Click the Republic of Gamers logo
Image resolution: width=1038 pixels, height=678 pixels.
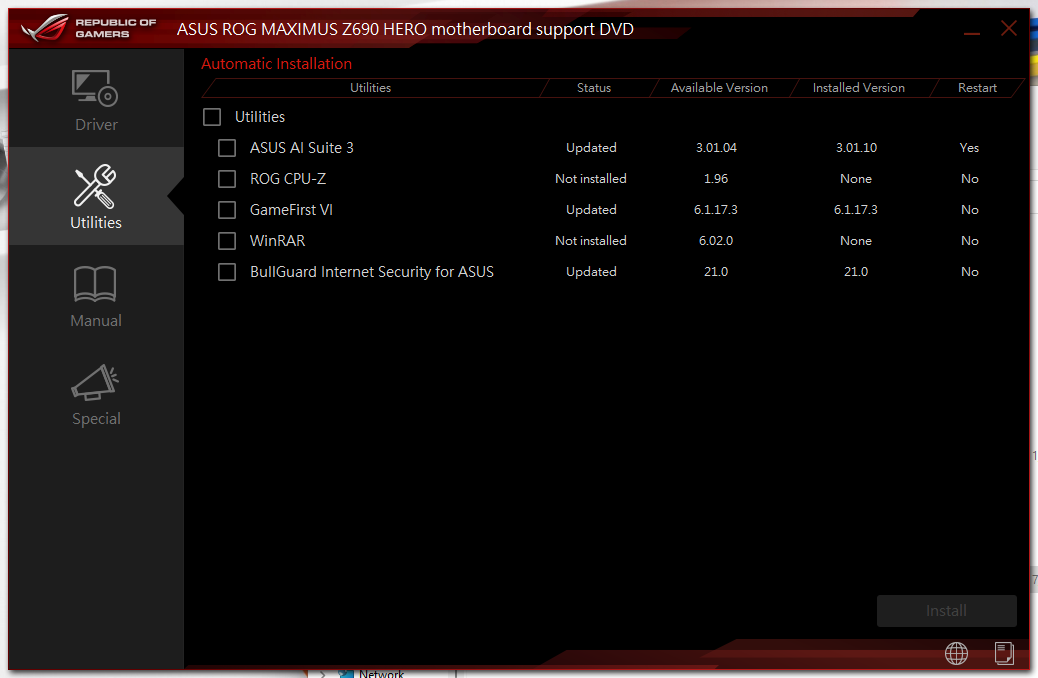click(88, 28)
